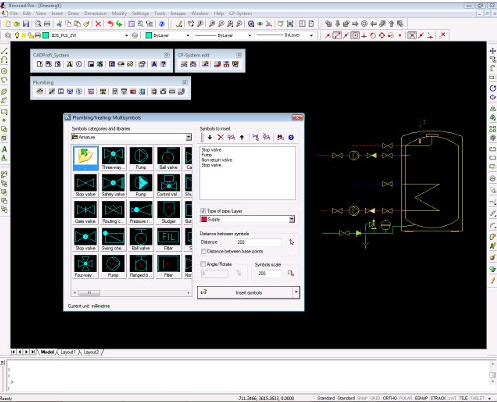Click the up arrow icon above Symbols to insert
The height and width of the screenshot is (402, 497).
(x=242, y=137)
